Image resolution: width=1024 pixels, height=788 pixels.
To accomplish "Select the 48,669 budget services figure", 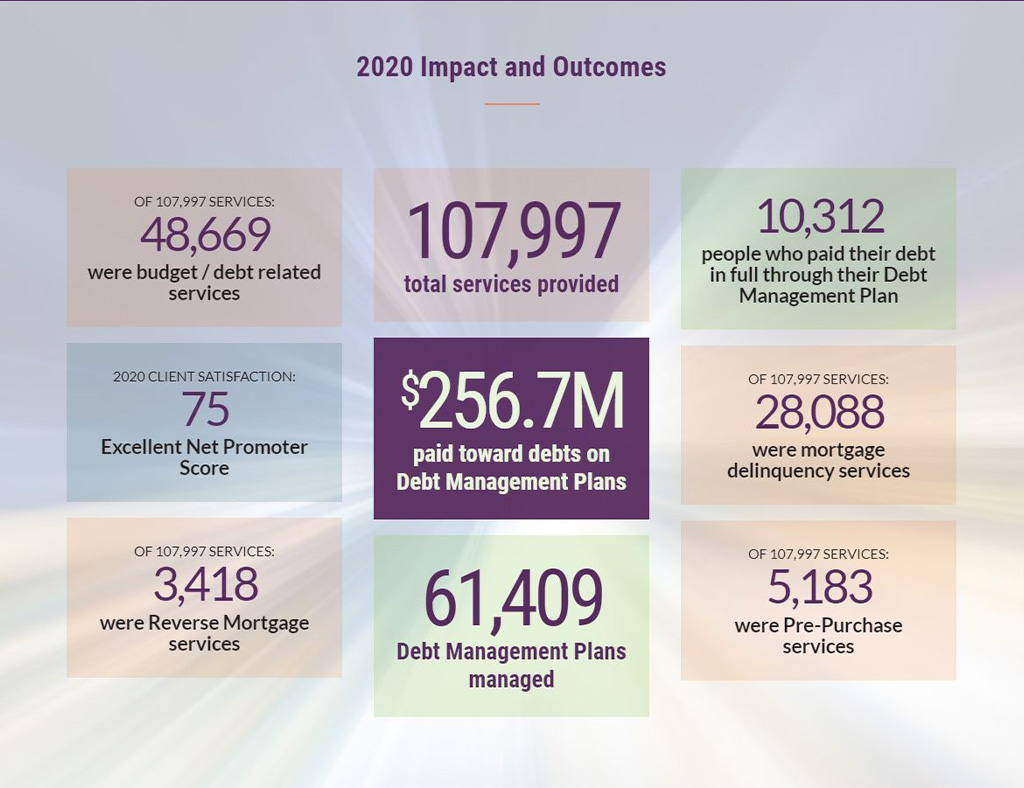I will tap(204, 235).
